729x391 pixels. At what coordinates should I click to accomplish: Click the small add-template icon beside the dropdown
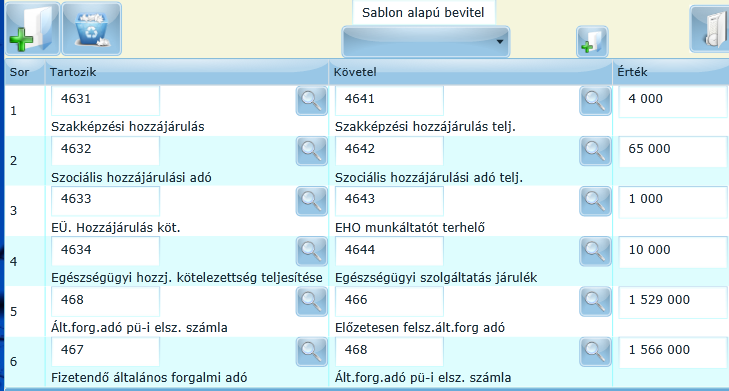coord(592,42)
